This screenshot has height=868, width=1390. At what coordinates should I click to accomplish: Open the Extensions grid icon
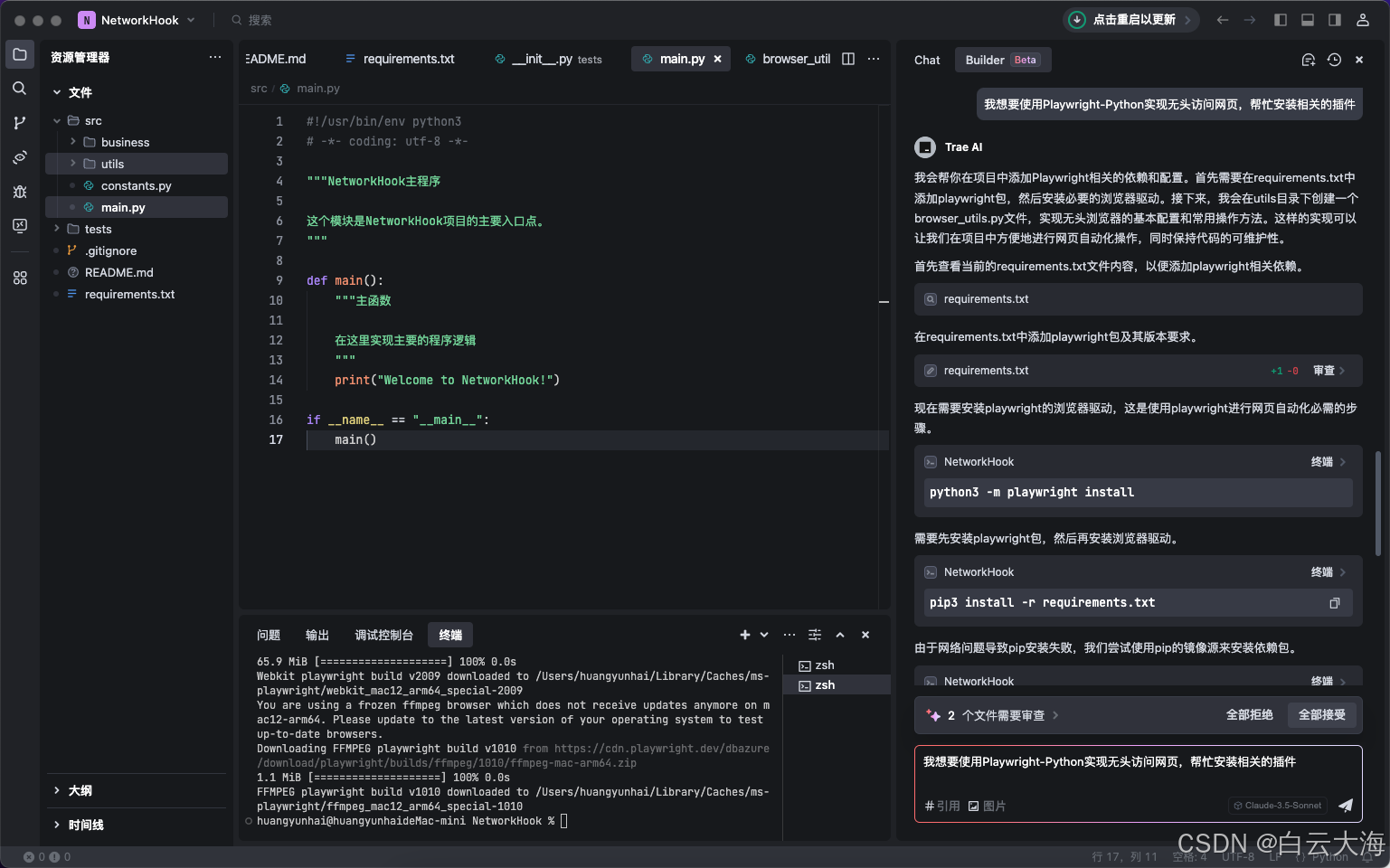(20, 278)
